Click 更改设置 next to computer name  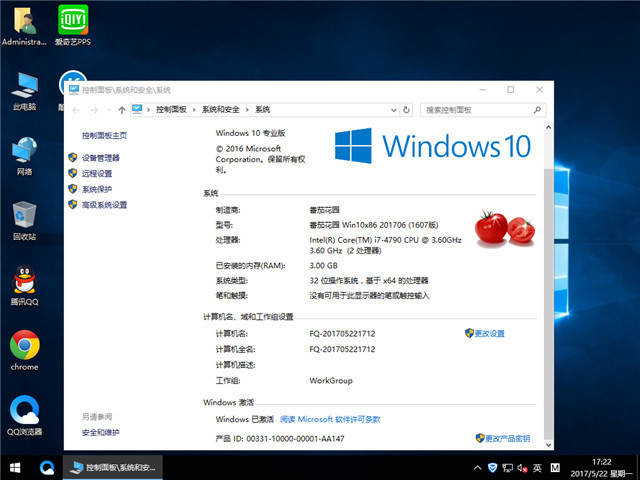tap(489, 333)
